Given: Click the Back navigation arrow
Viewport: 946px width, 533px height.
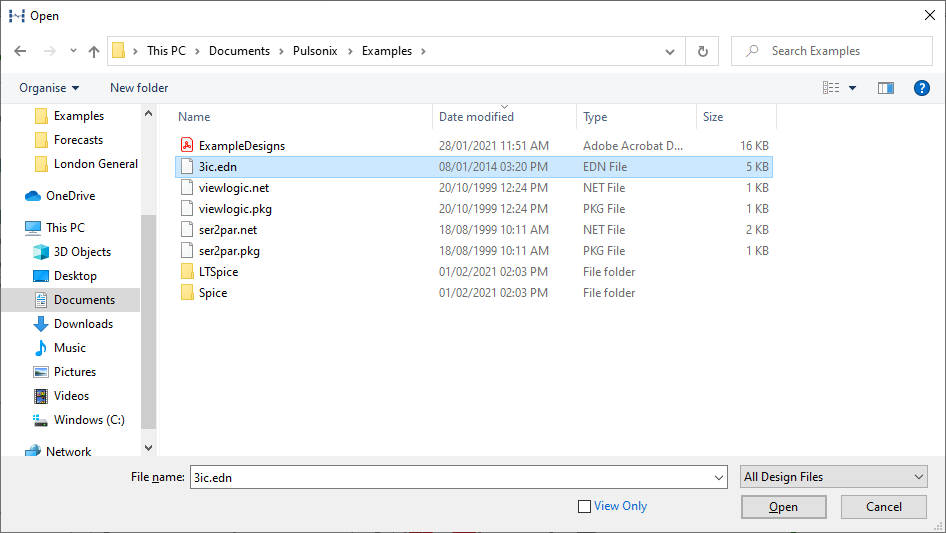Looking at the screenshot, I should pos(20,51).
